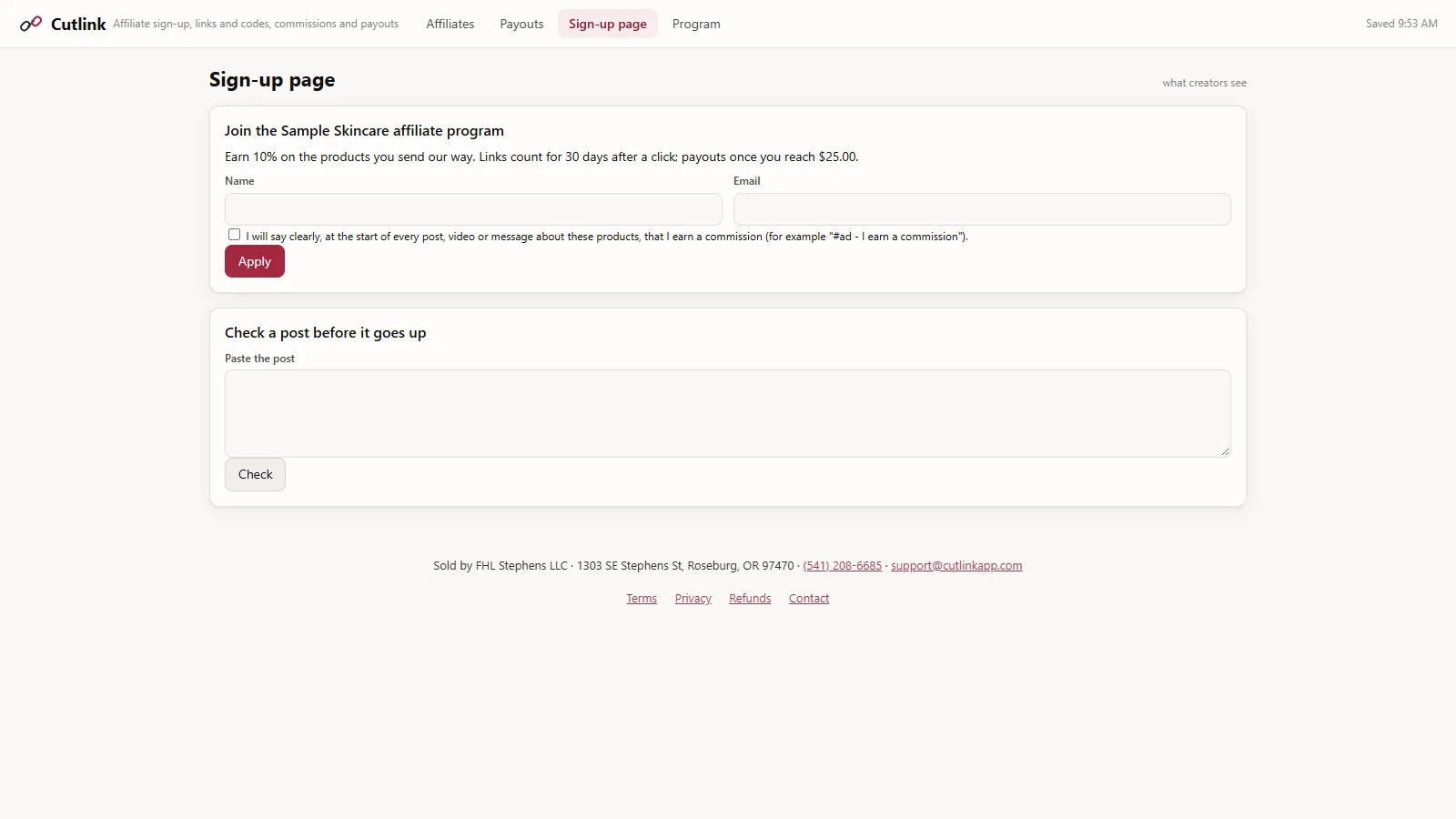Click the 'Paste the post' label
Image resolution: width=1456 pixels, height=819 pixels.
pos(259,359)
